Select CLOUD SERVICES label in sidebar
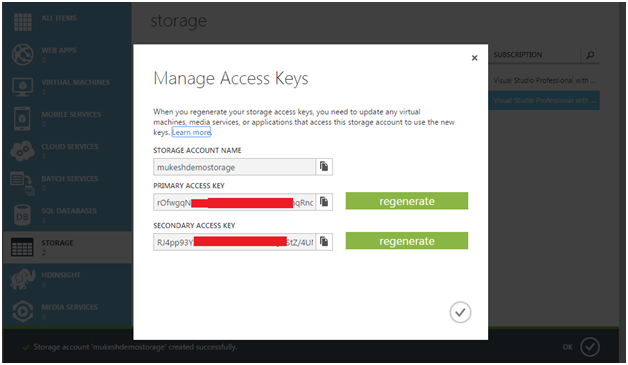The image size is (628, 365). click(70, 146)
